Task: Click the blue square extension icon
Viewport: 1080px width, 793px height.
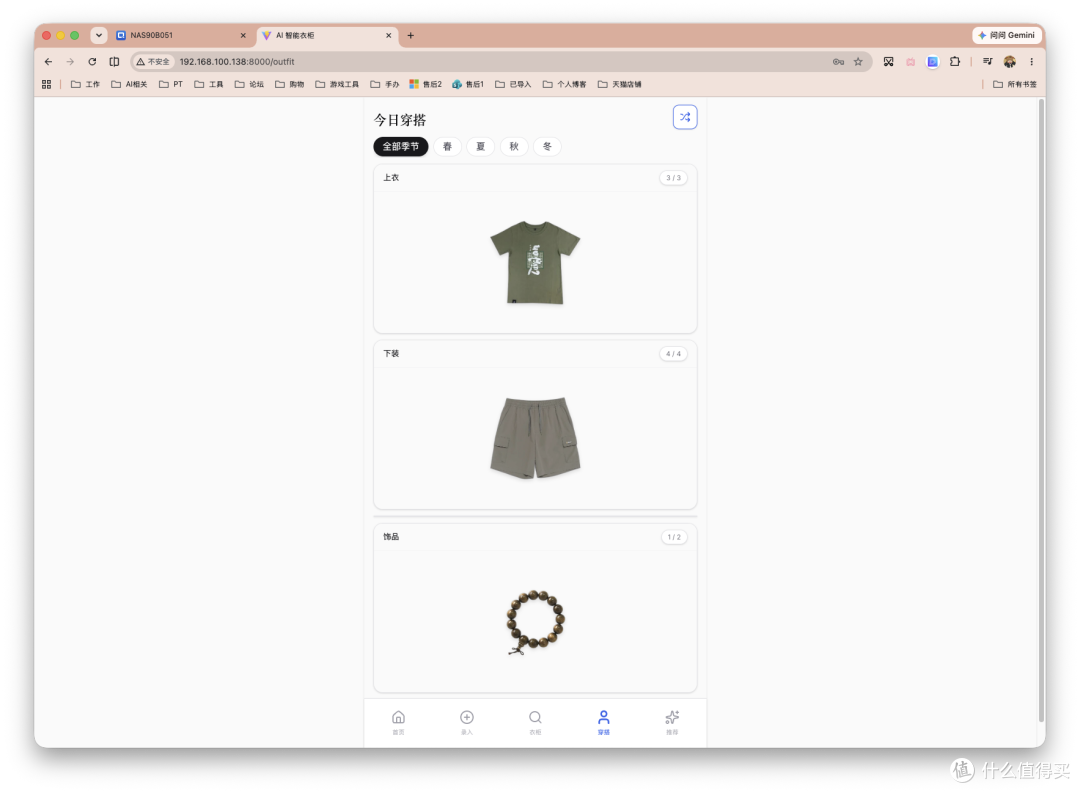Action: (x=933, y=61)
